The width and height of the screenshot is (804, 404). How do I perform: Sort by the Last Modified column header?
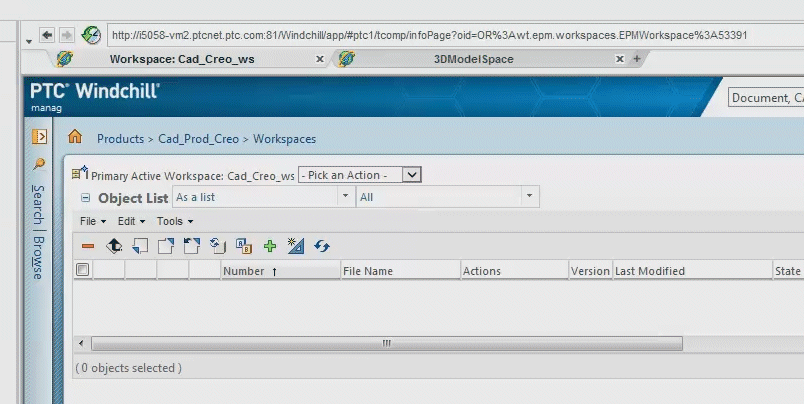click(x=692, y=271)
